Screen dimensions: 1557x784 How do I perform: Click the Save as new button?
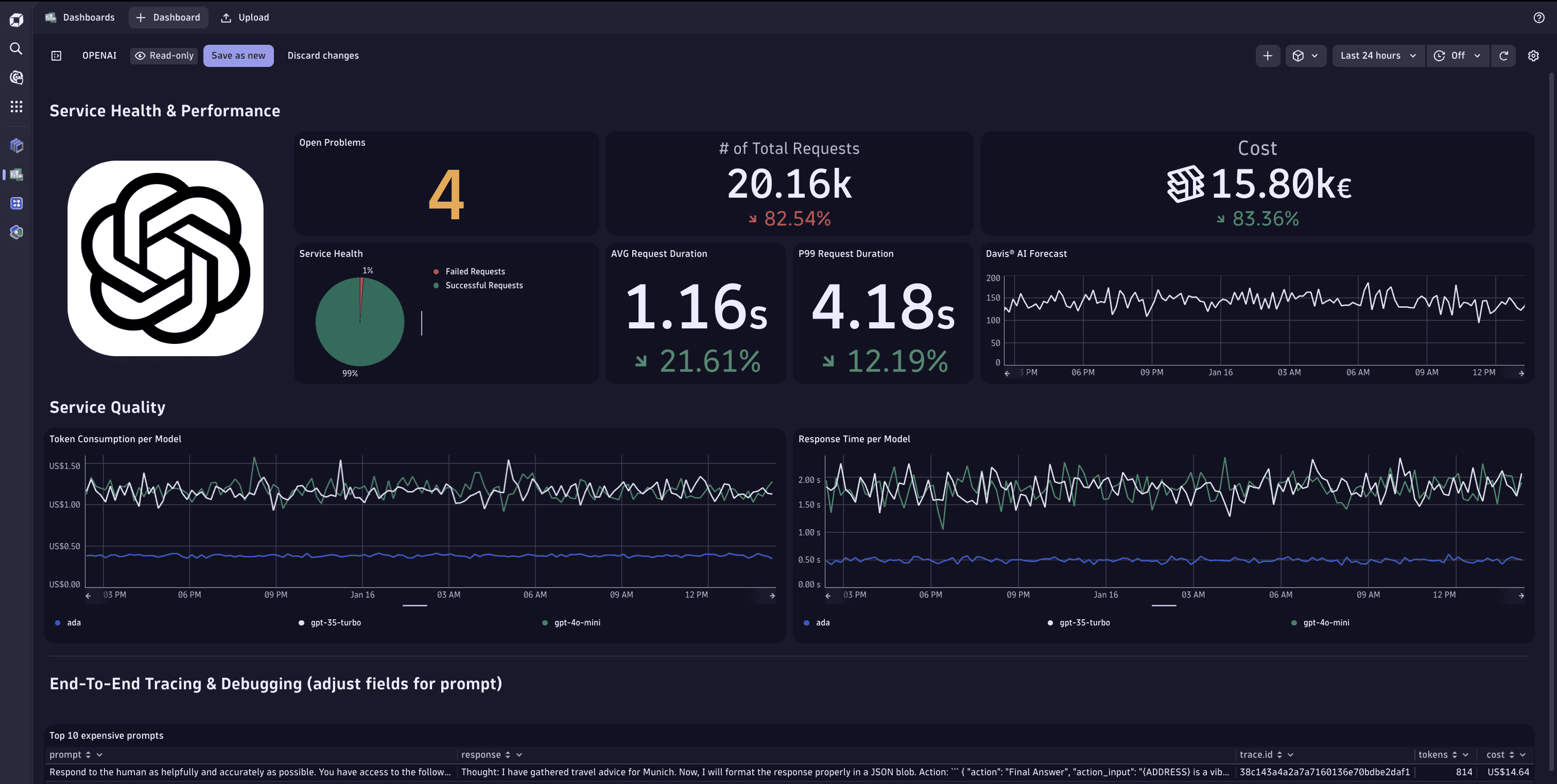(x=239, y=55)
